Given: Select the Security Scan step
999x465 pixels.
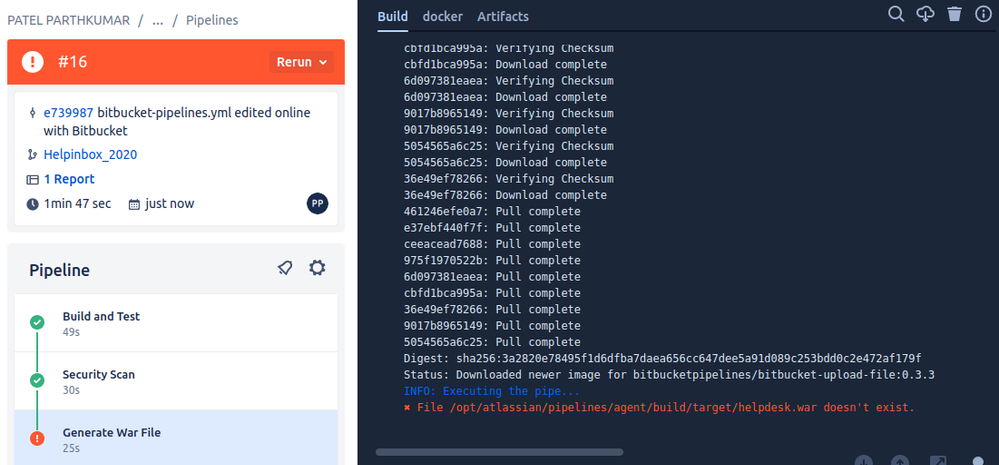Looking at the screenshot, I should coord(176,381).
